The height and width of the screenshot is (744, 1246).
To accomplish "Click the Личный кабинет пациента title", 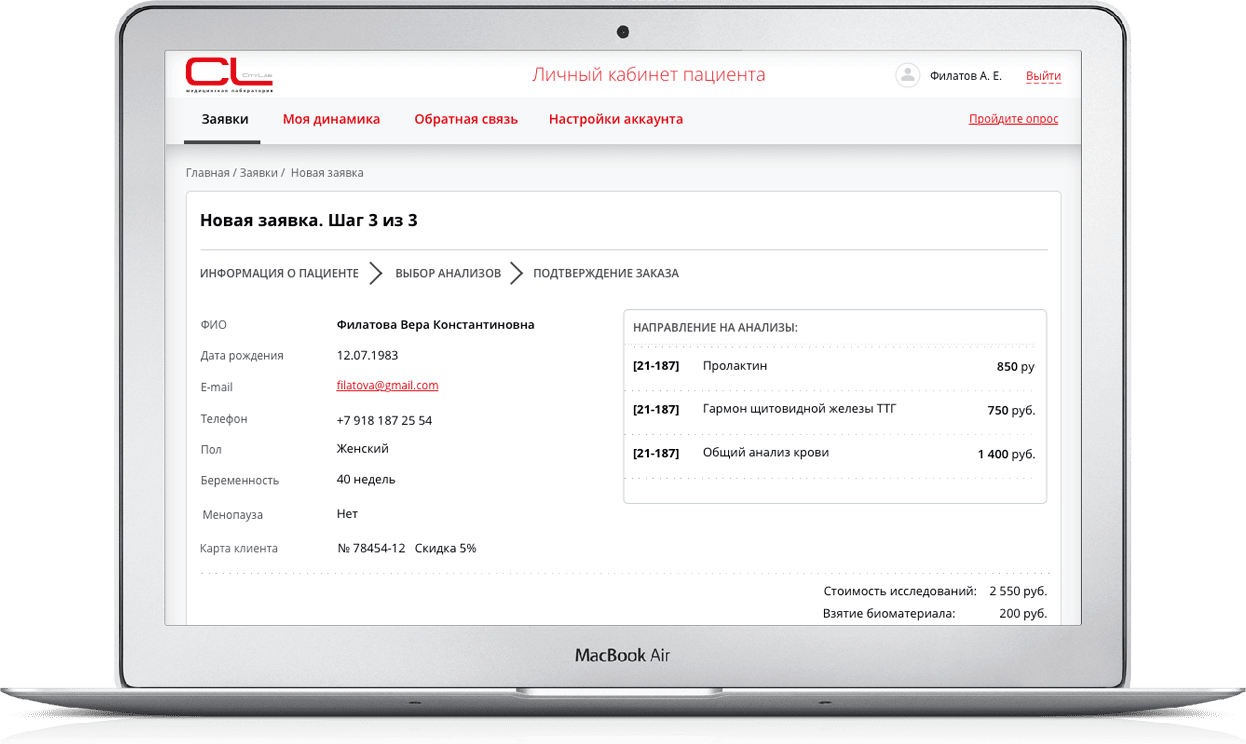I will point(648,75).
